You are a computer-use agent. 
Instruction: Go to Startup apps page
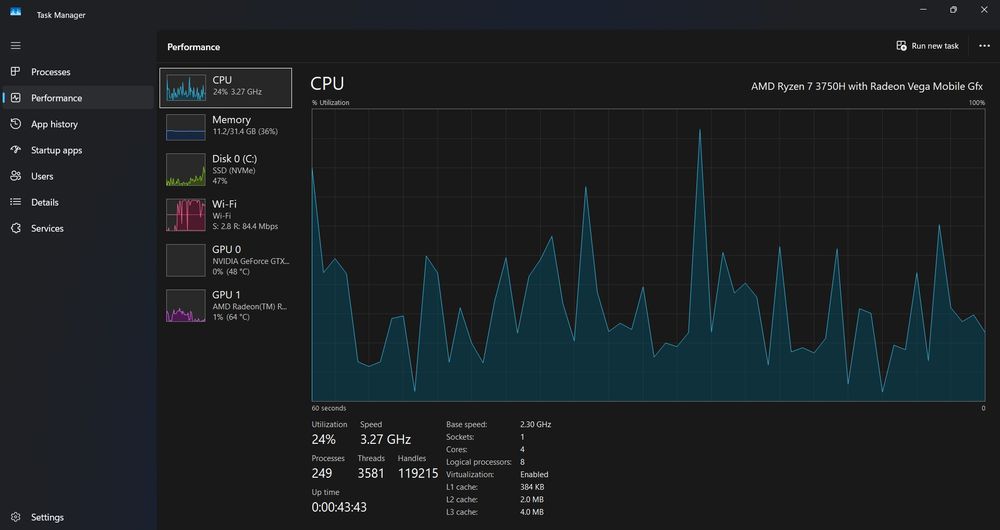click(x=57, y=151)
